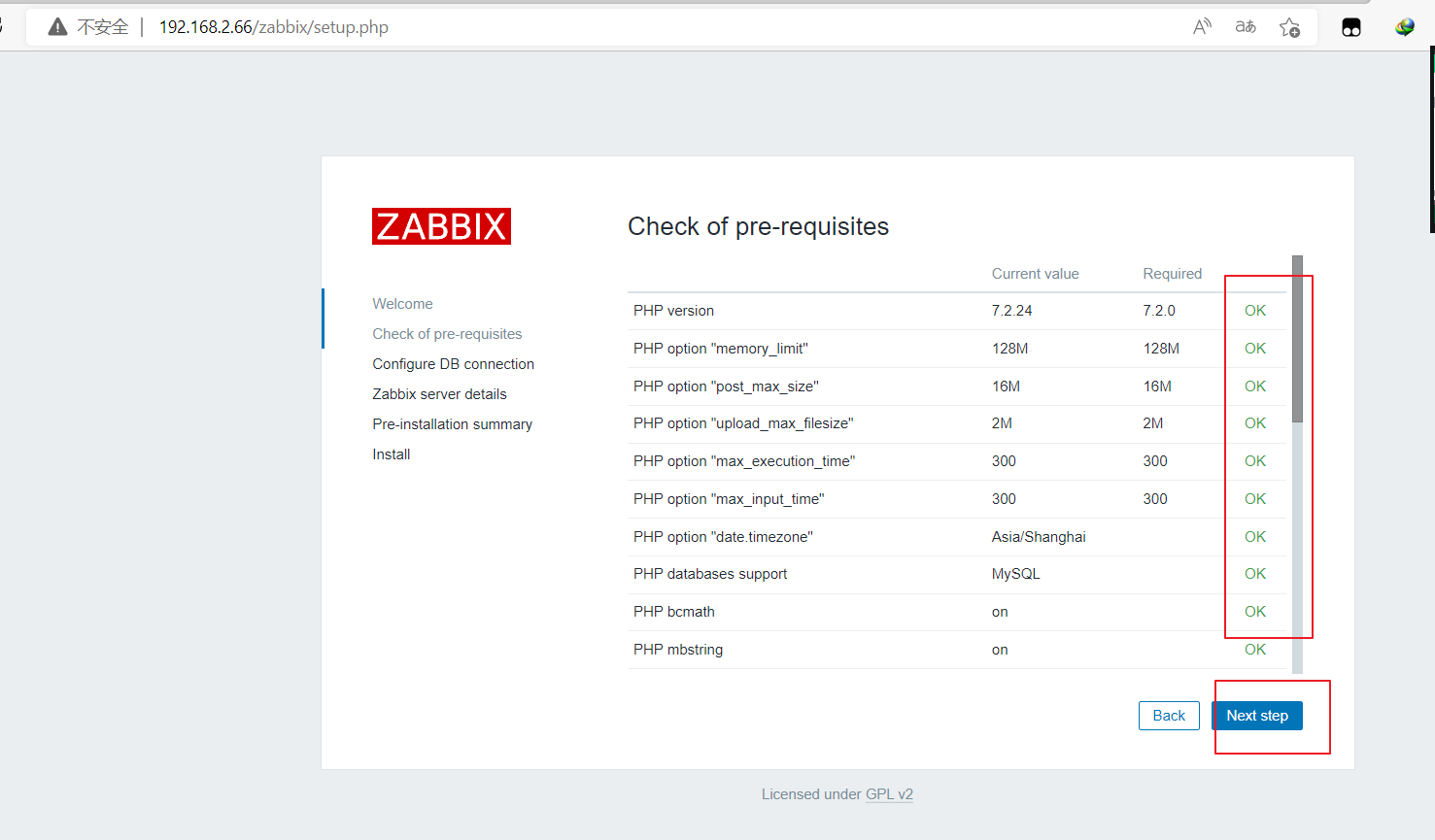Viewport: 1435px width, 840px height.
Task: Go Back to previous setup step
Action: pyautogui.click(x=1169, y=716)
